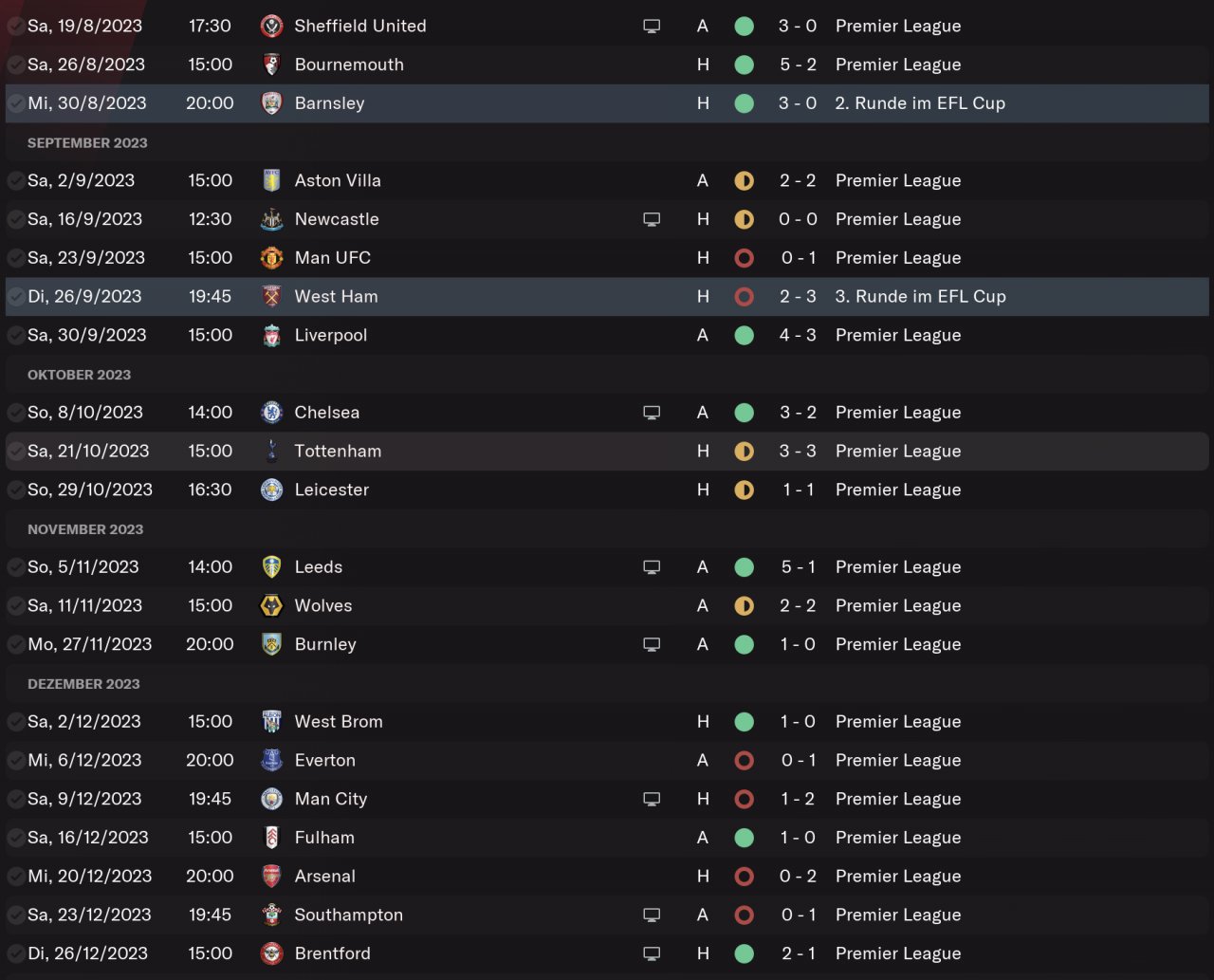Screen dimensions: 1214x980
Task: Collapse the NOVEMBER 2023 month section
Action: tap(85, 529)
